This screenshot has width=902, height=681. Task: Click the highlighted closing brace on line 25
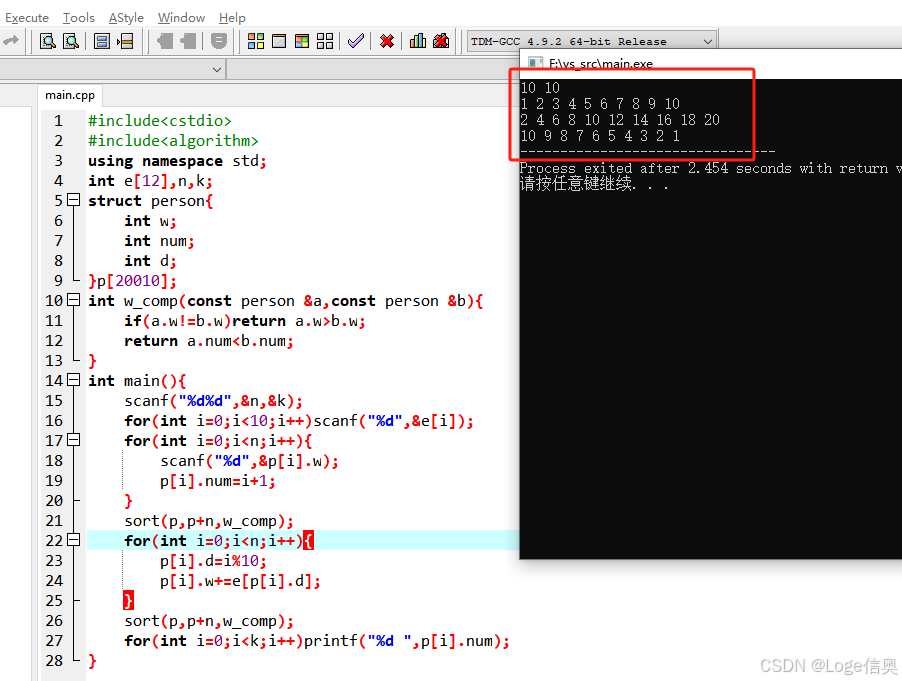coord(128,600)
